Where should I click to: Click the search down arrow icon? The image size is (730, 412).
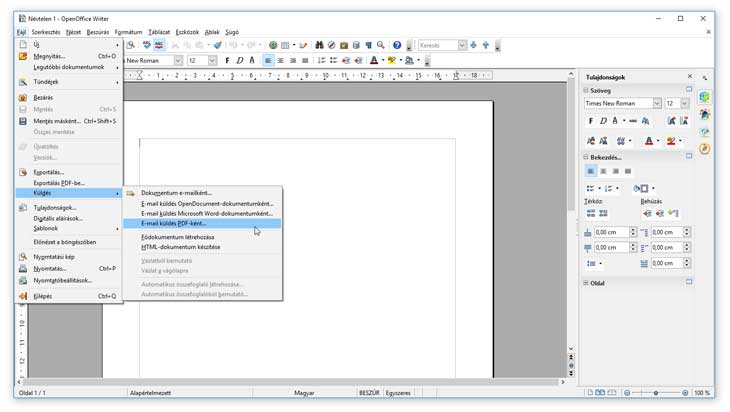474,45
